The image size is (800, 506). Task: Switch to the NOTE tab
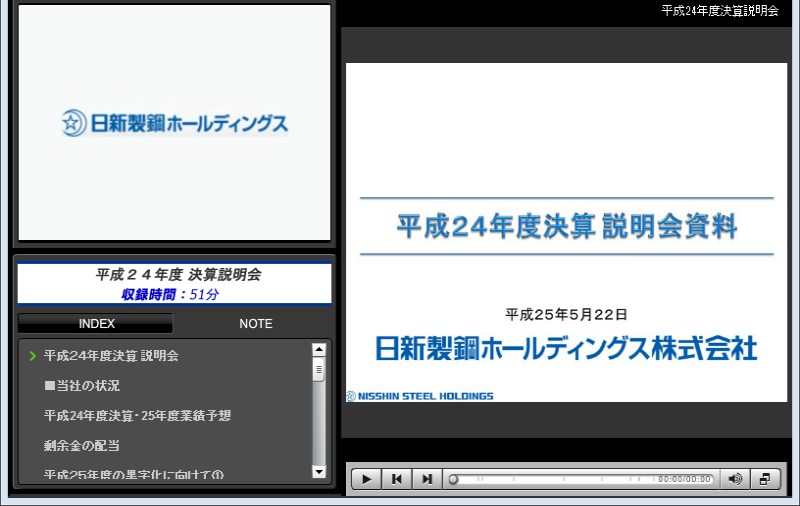256,323
